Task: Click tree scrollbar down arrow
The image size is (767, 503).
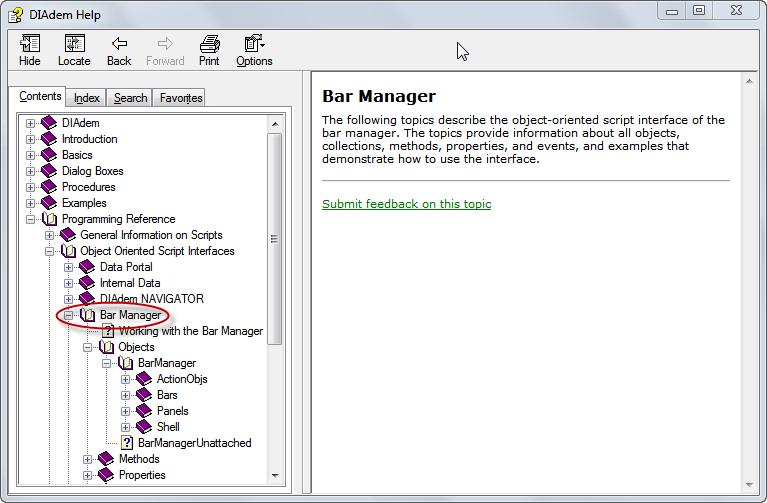Action: (275, 476)
